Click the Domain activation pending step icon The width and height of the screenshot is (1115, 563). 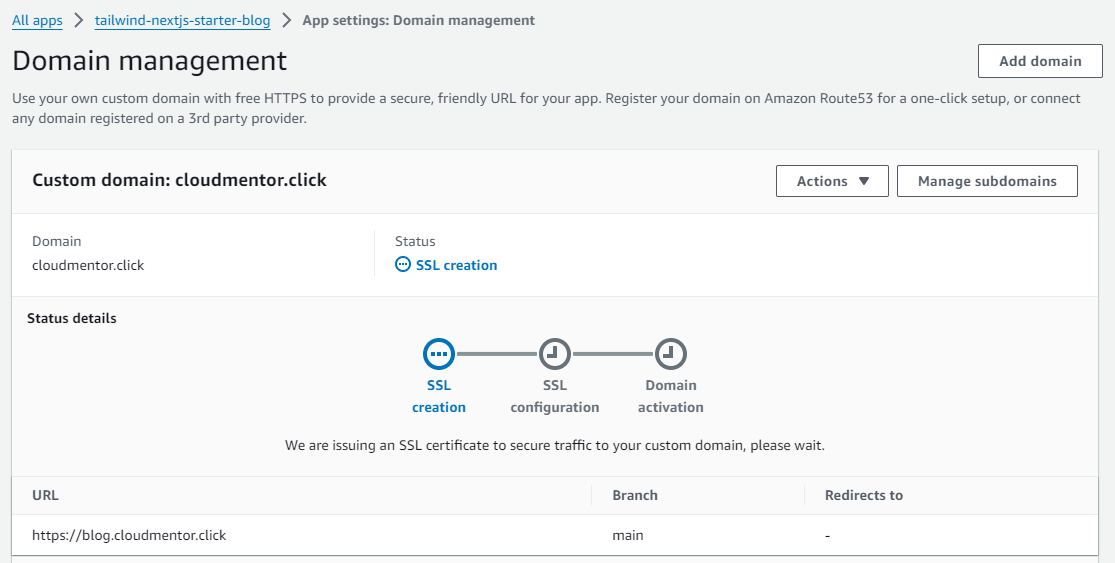point(671,354)
